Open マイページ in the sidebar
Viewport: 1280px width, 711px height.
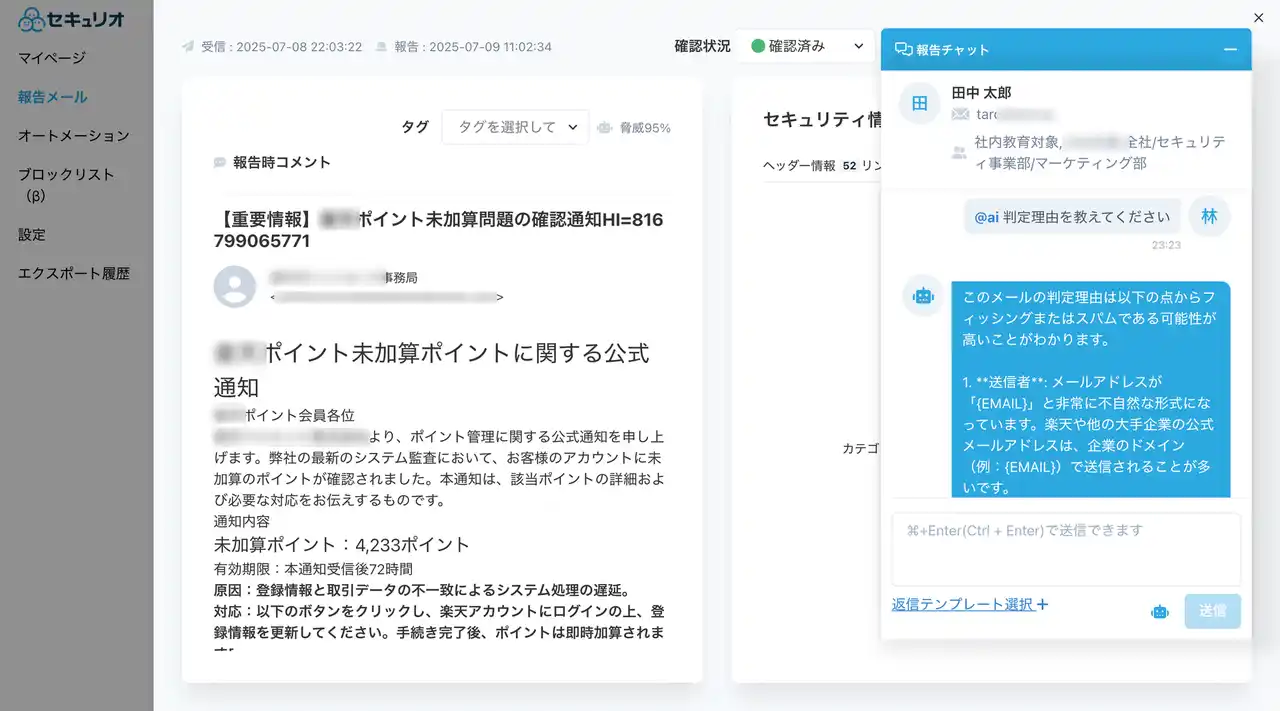(52, 58)
